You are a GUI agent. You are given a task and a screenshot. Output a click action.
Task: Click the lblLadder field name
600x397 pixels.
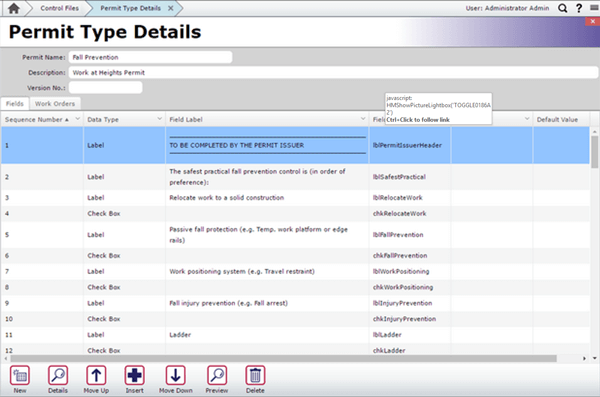(x=387, y=335)
